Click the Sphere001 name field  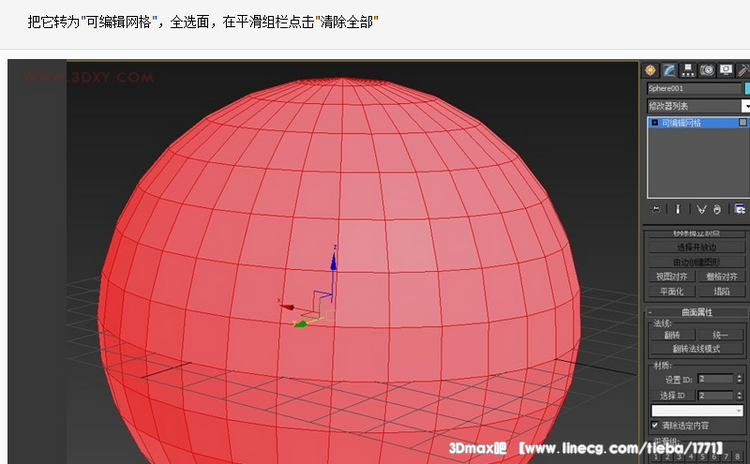(694, 88)
